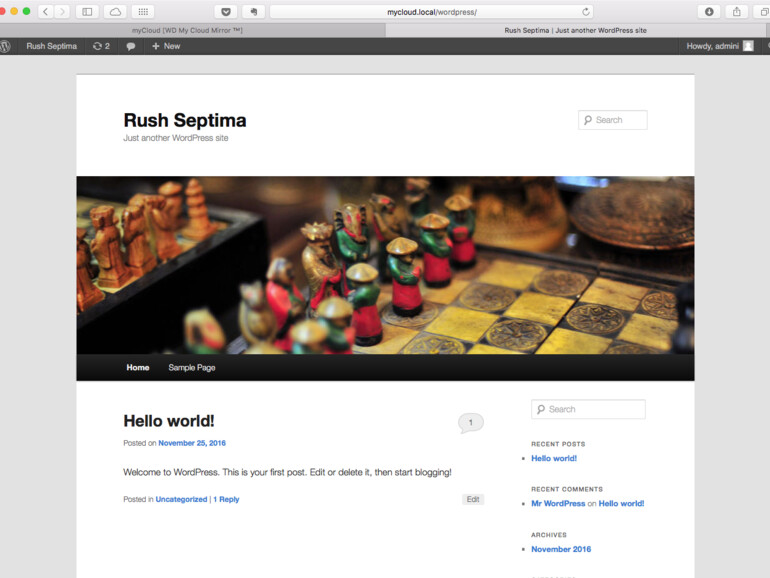Show Top Sites grid icon
This screenshot has height=578, width=770.
(x=143, y=11)
